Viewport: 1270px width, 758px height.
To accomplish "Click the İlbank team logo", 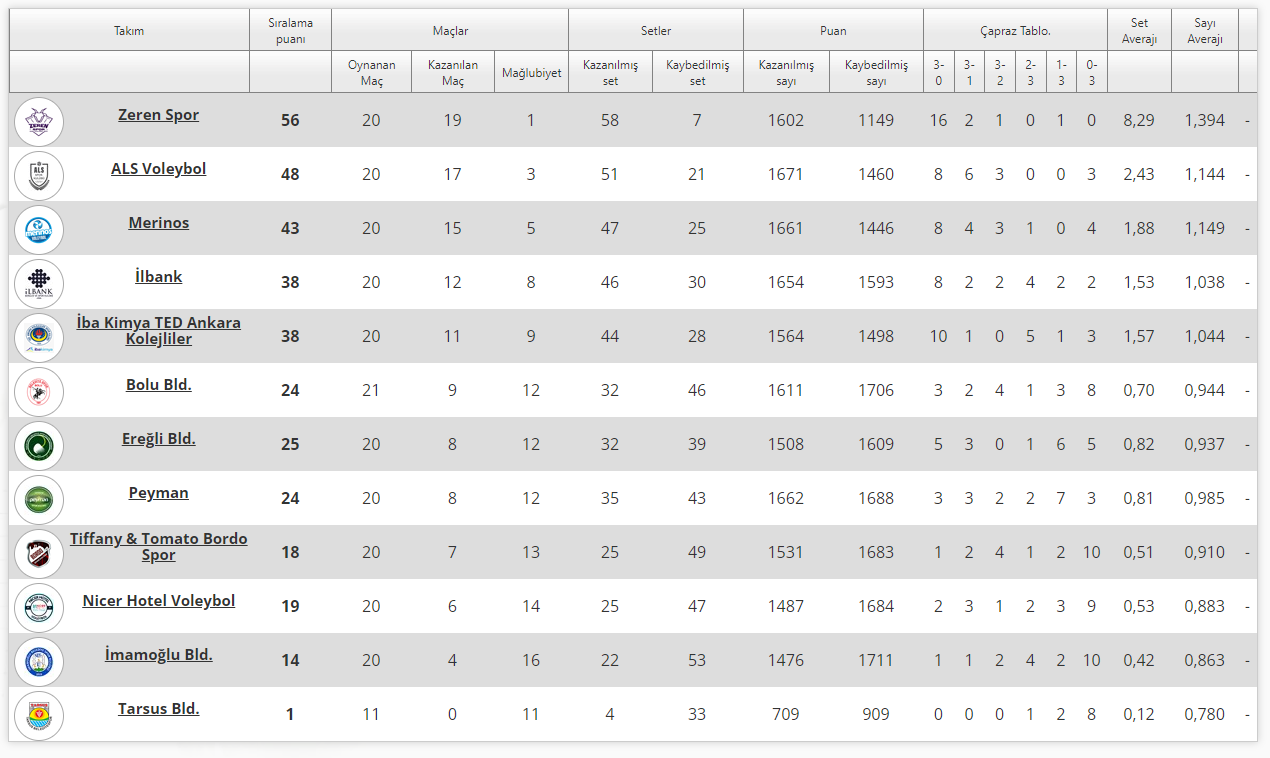I will tap(39, 284).
